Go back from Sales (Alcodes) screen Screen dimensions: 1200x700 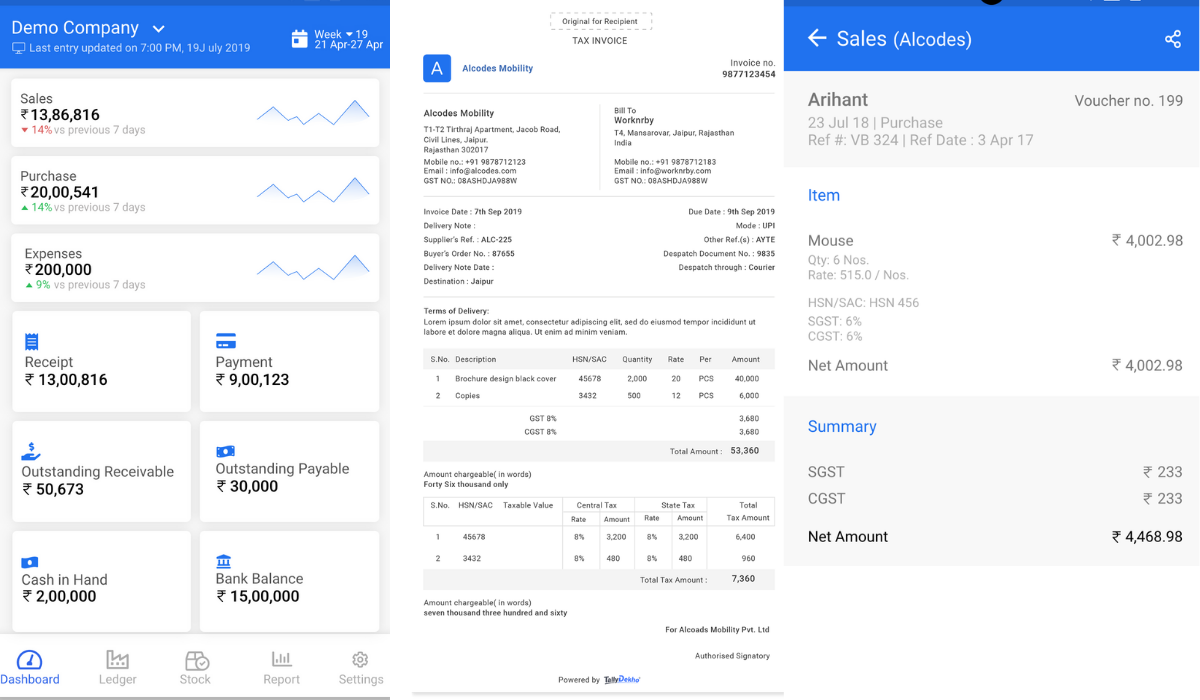pyautogui.click(x=817, y=38)
